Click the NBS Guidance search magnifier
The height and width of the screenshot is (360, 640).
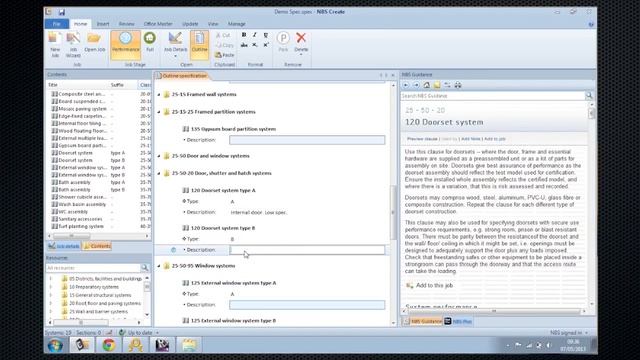589,96
